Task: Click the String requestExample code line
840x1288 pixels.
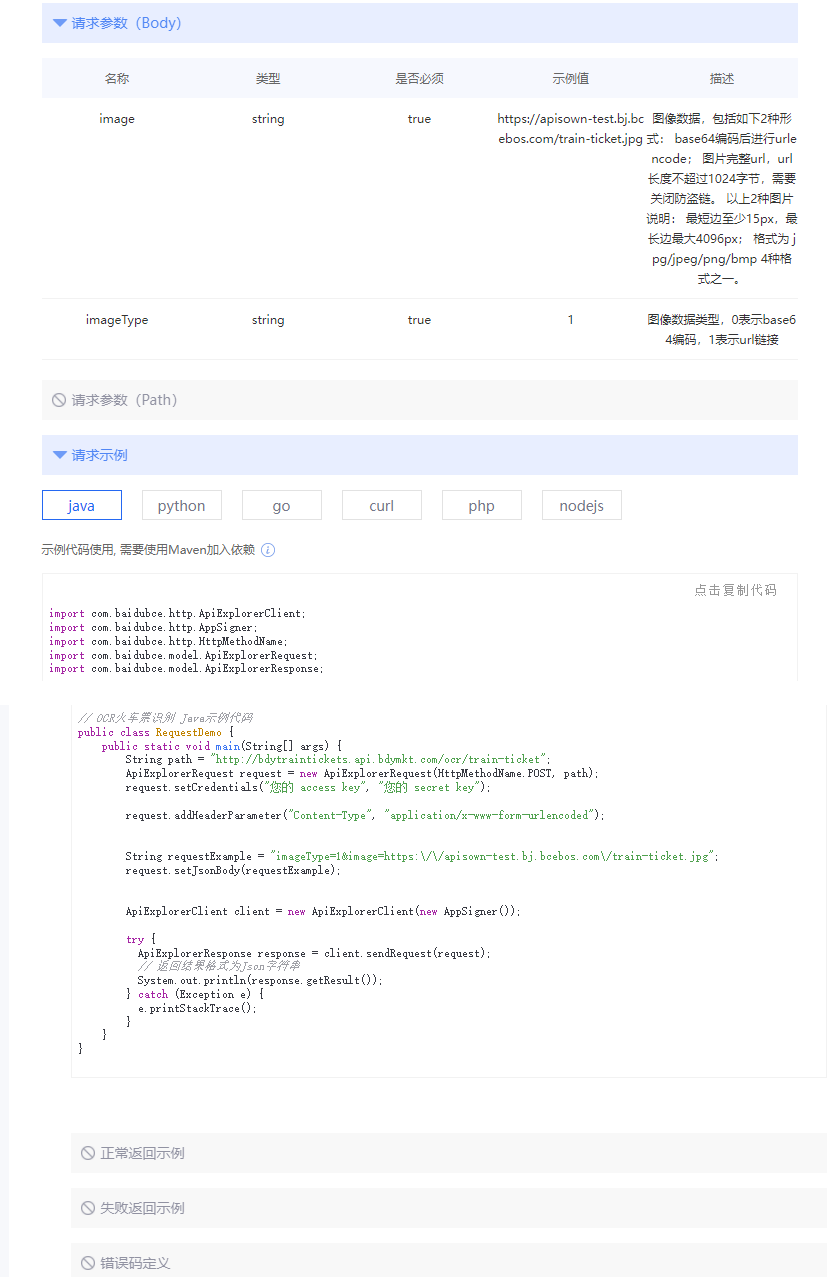Action: pos(422,857)
